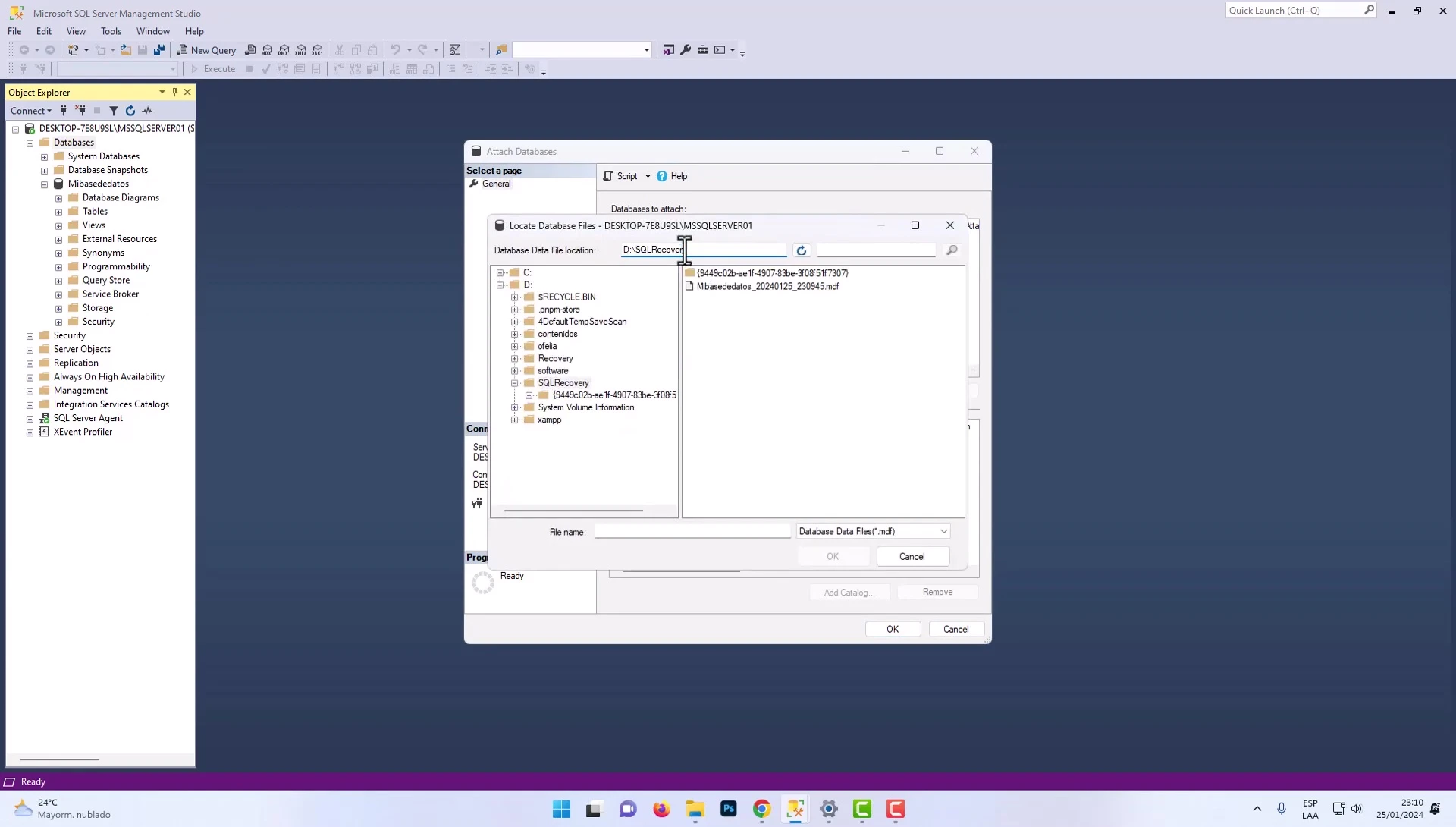Open the Help menu in menu bar

pyautogui.click(x=194, y=31)
